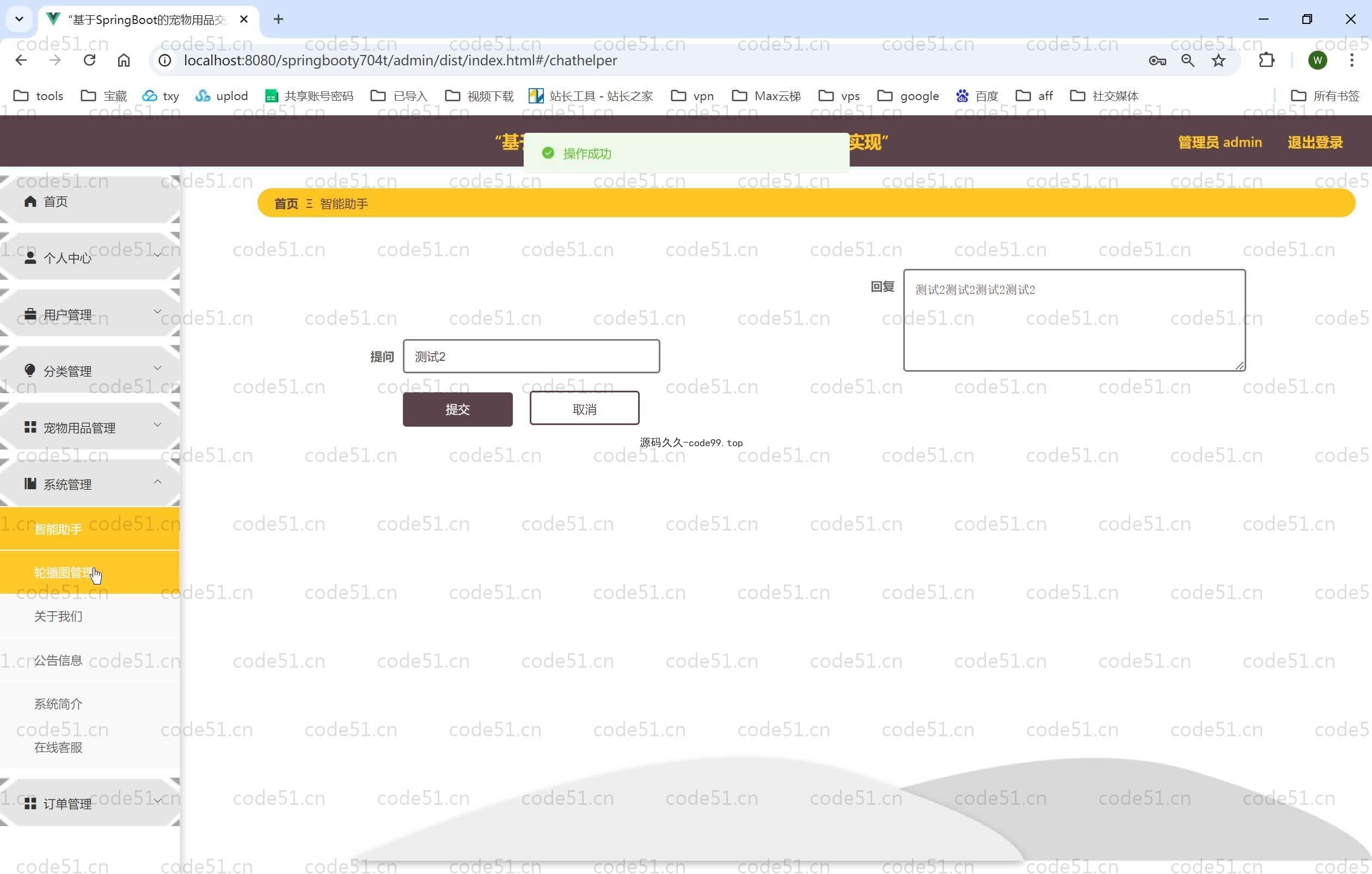Open the tools bookmark folder
This screenshot has height=874, width=1372.
coord(38,96)
